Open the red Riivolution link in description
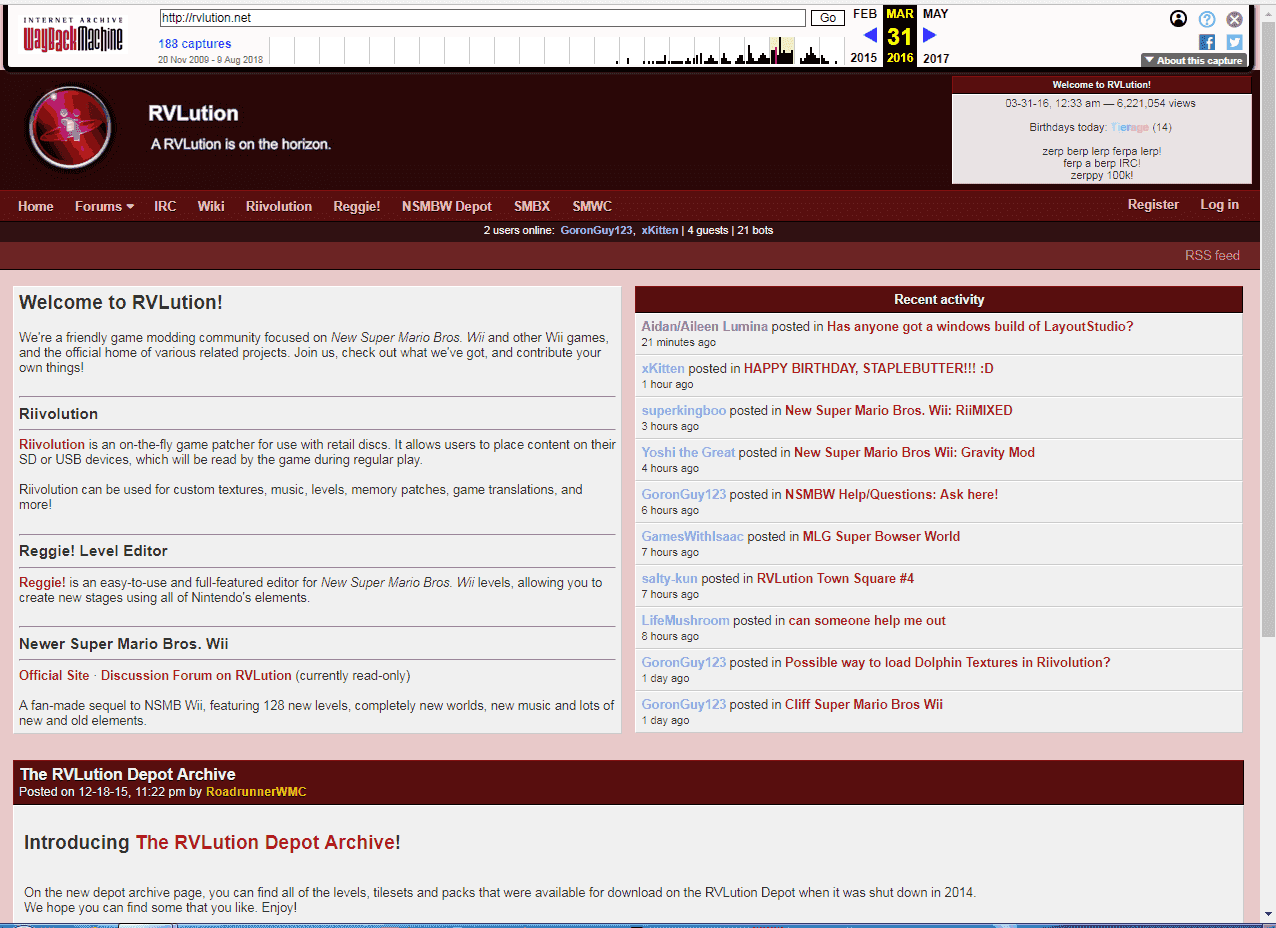 [x=52, y=444]
